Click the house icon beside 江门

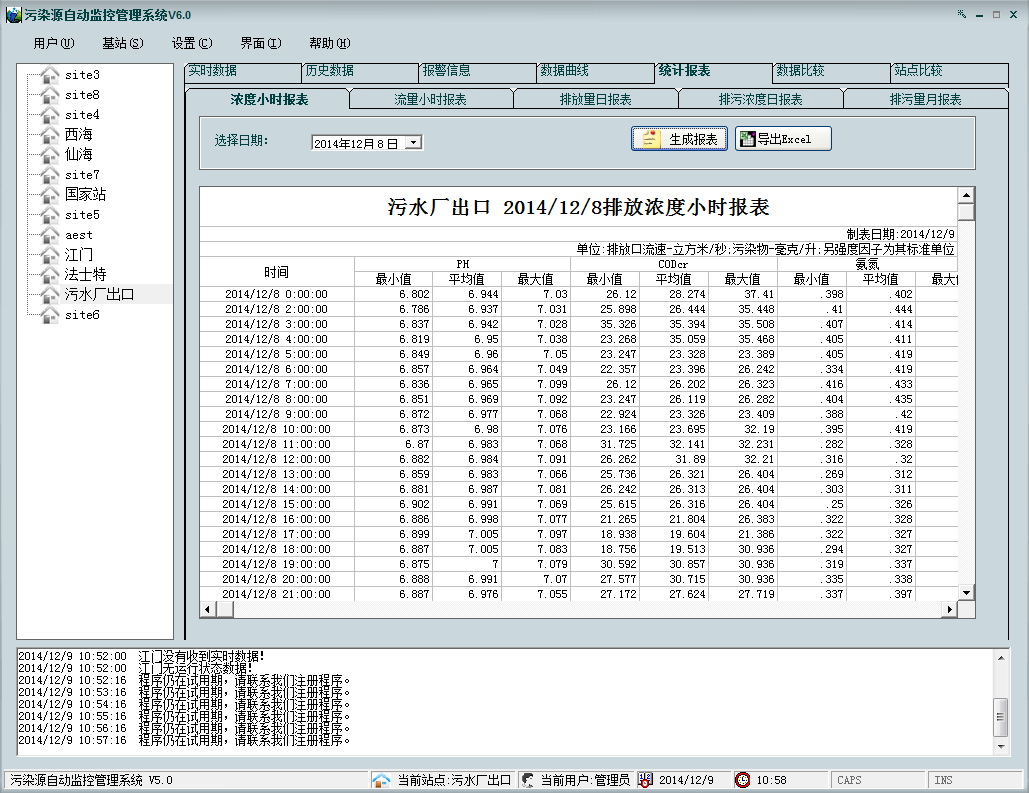click(x=50, y=255)
